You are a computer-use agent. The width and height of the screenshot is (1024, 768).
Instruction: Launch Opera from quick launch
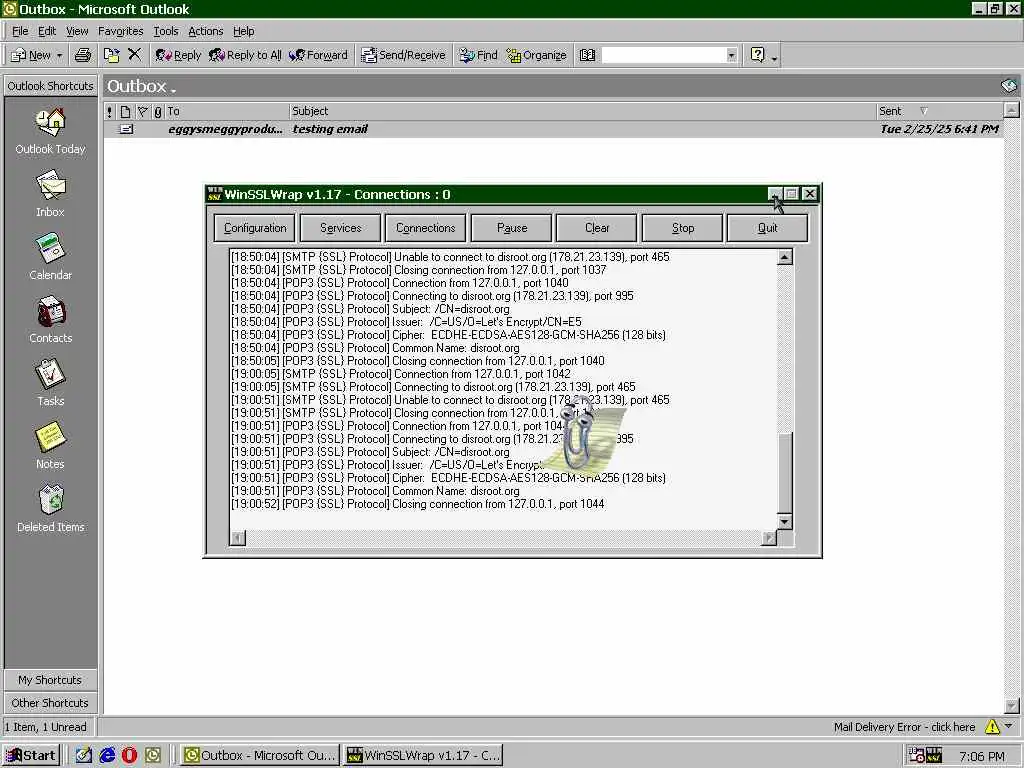point(129,755)
